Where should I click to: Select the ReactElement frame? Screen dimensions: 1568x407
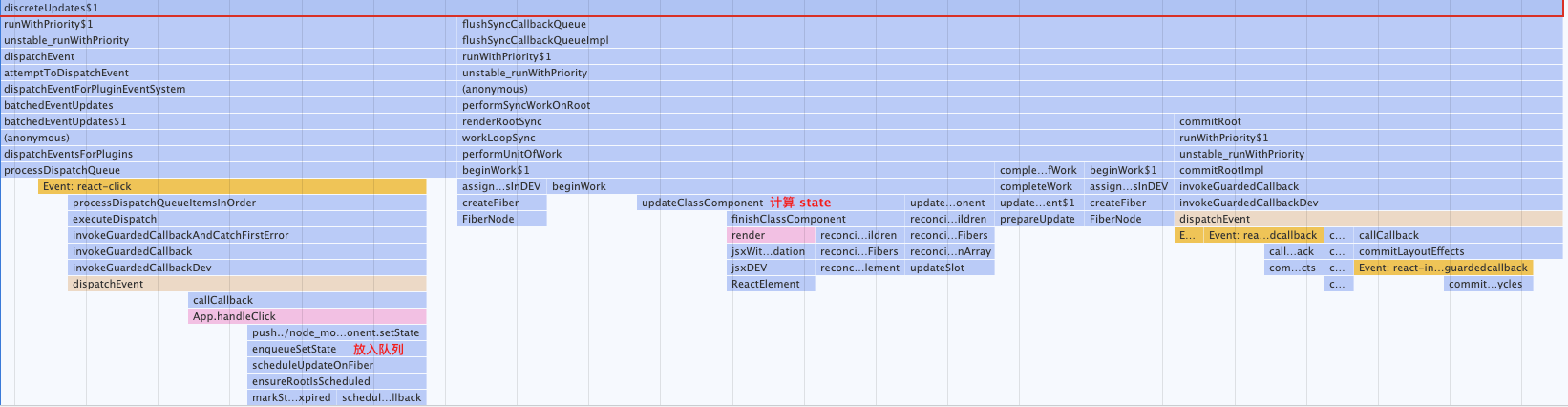point(771,284)
